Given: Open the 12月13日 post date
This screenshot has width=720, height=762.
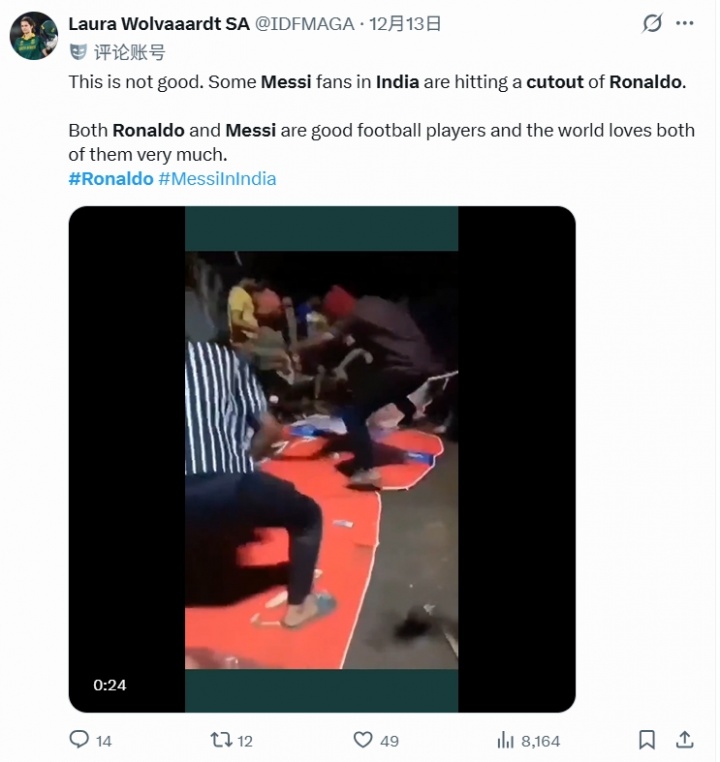Looking at the screenshot, I should tap(405, 24).
